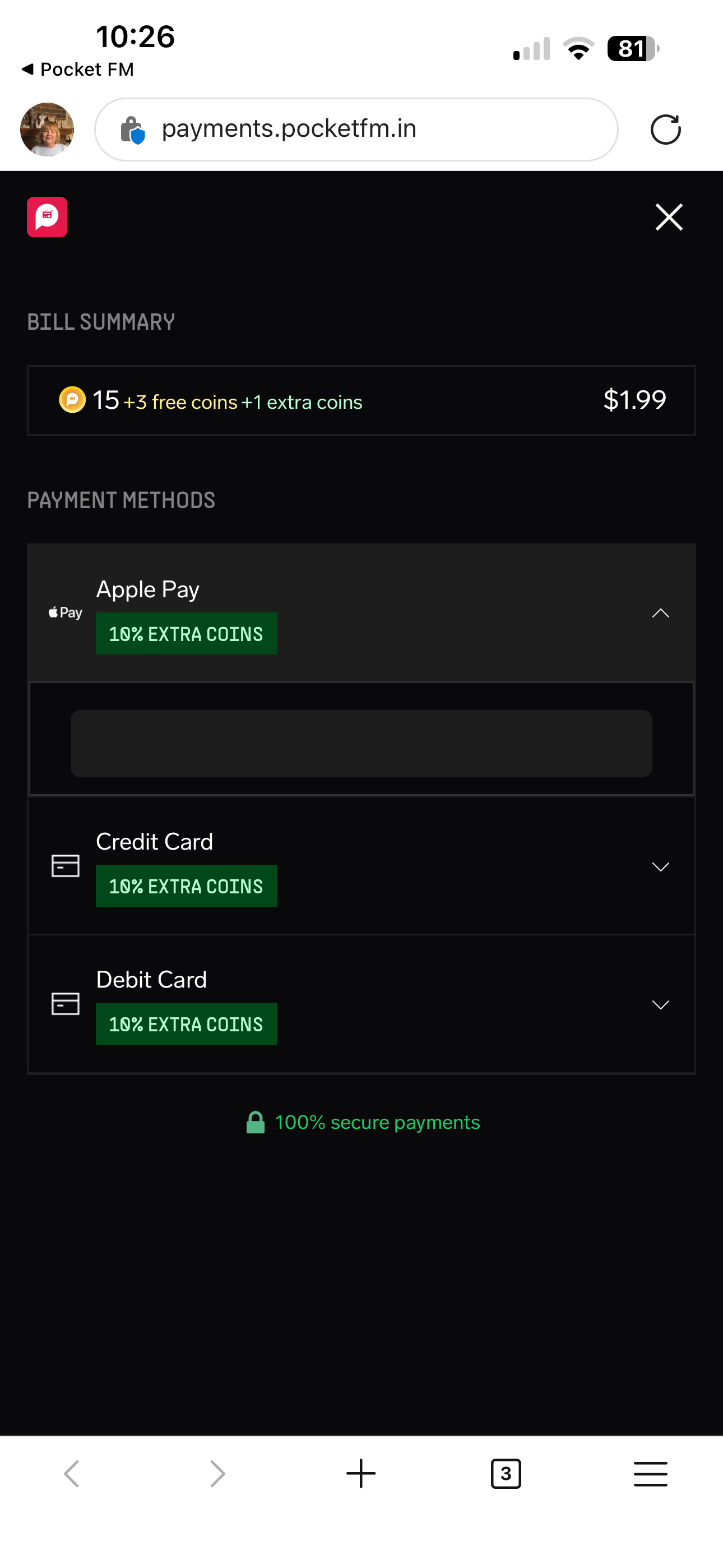This screenshot has height=1568, width=723.
Task: Open the browser hamburger menu
Action: click(x=651, y=1474)
